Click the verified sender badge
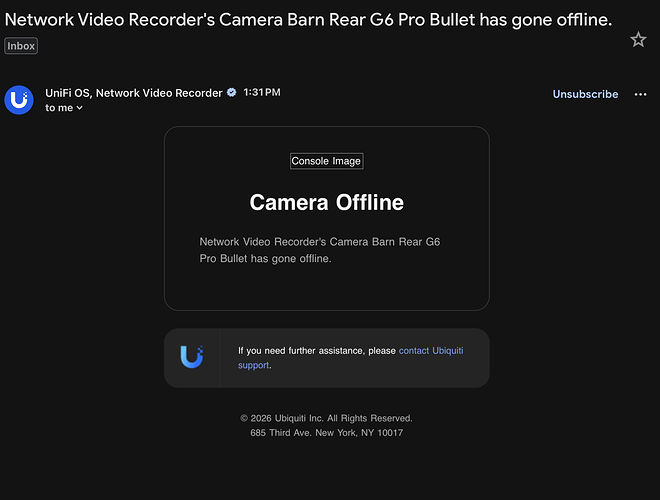 point(232,92)
